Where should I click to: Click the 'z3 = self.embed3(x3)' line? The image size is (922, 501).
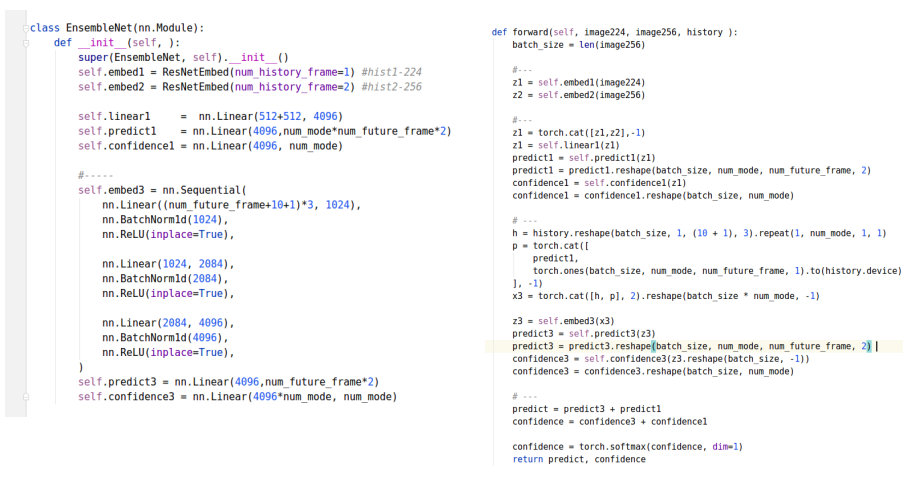563,321
